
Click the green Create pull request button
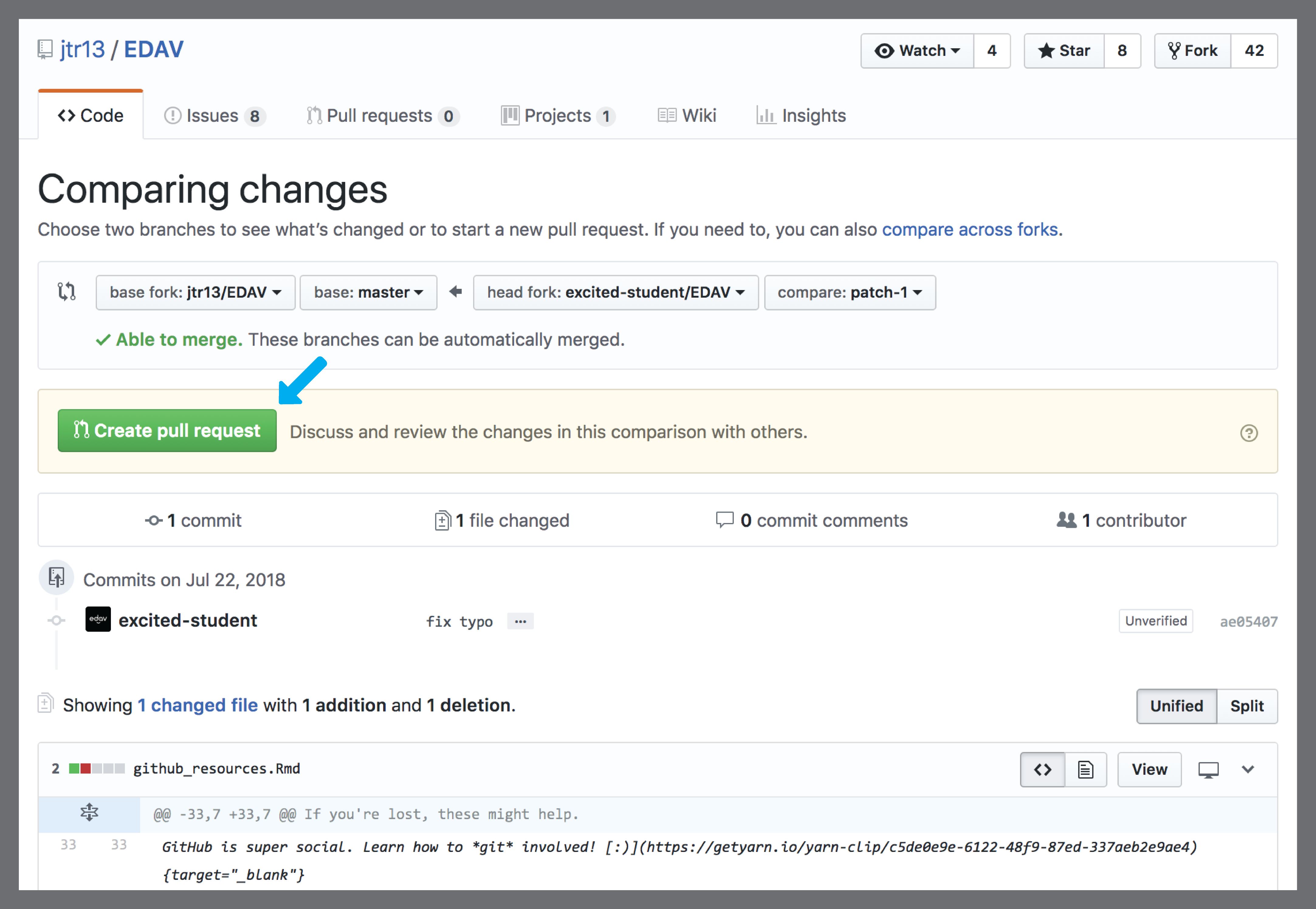coord(167,431)
